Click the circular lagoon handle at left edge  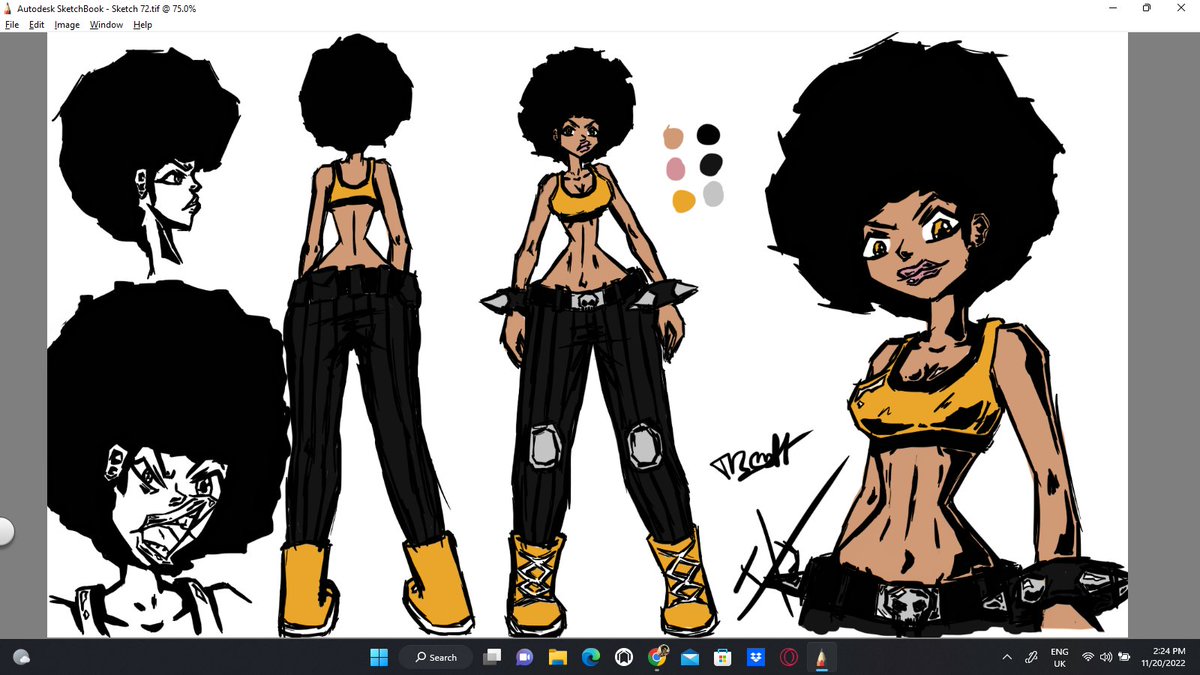point(5,531)
